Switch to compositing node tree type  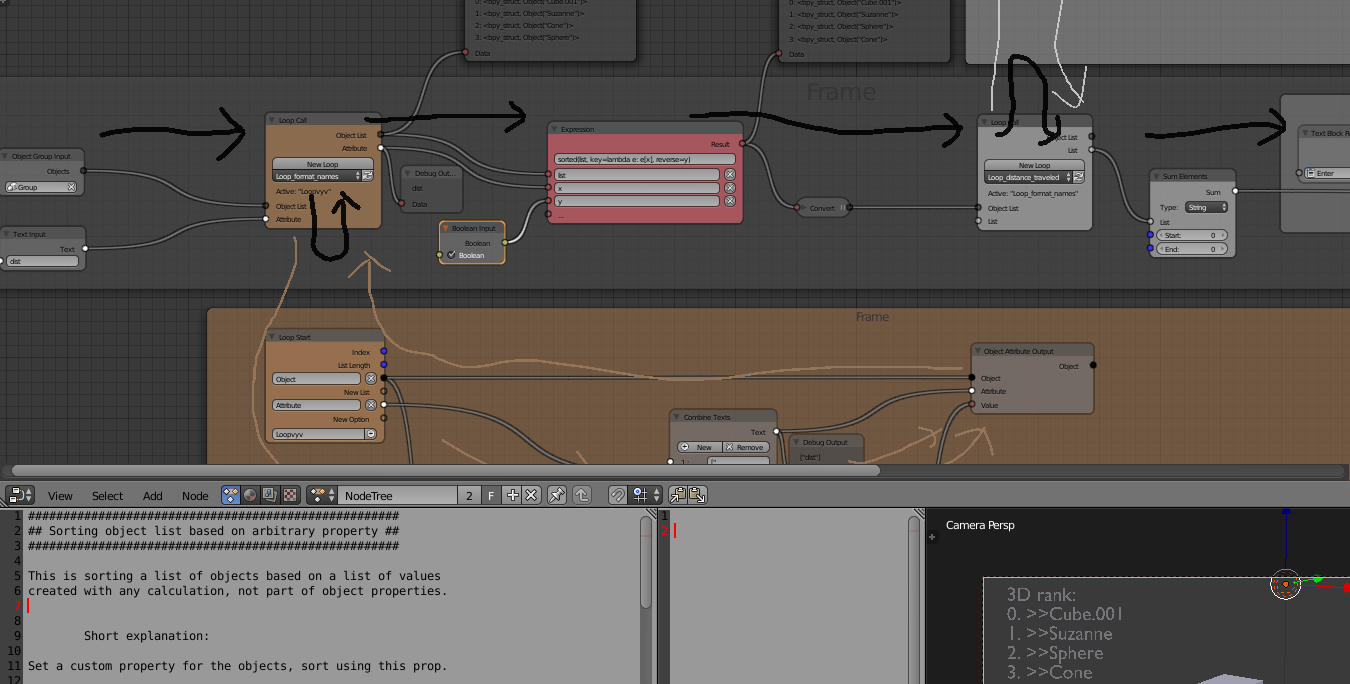point(270,495)
